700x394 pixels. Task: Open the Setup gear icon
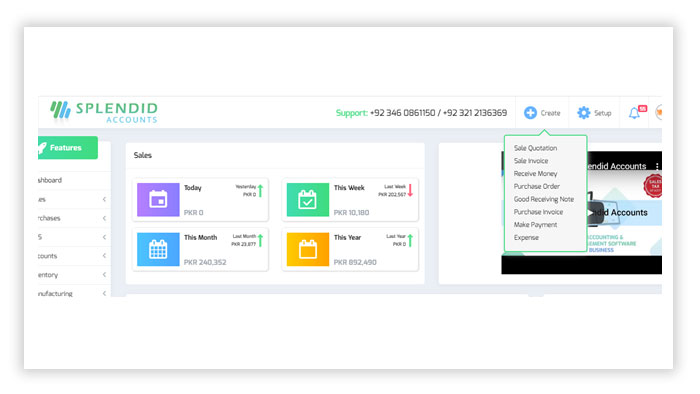(583, 113)
